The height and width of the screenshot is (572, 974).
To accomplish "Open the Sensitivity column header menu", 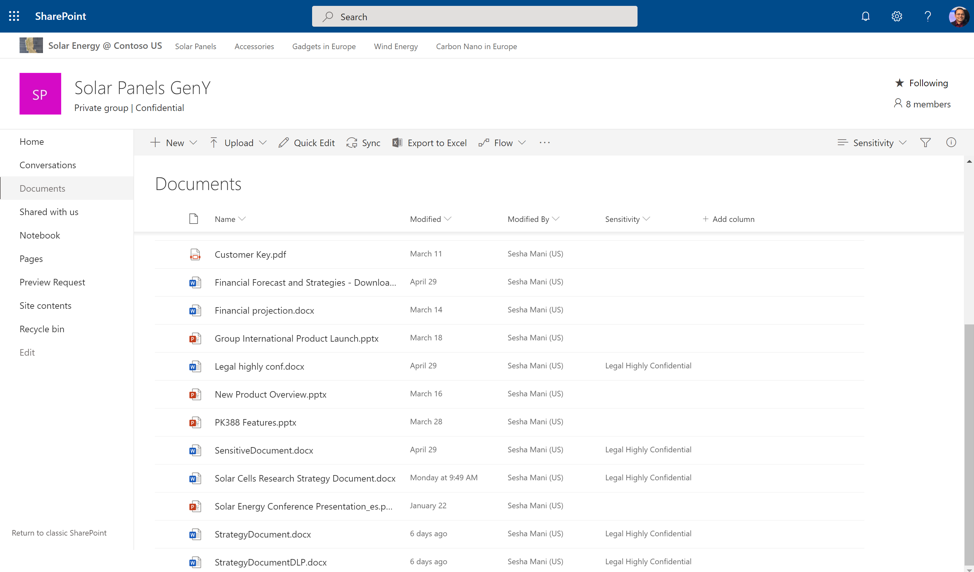I will tap(627, 219).
